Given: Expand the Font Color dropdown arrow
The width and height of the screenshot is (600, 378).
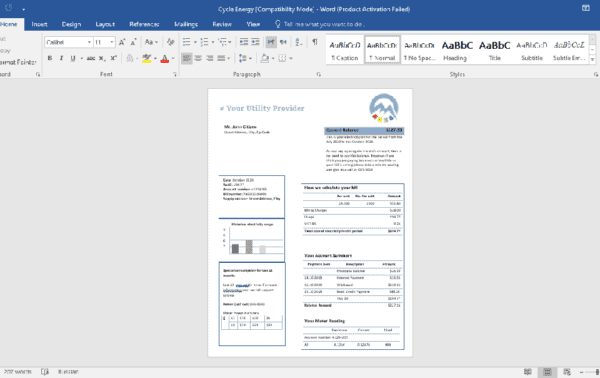Looking at the screenshot, I should [173, 59].
